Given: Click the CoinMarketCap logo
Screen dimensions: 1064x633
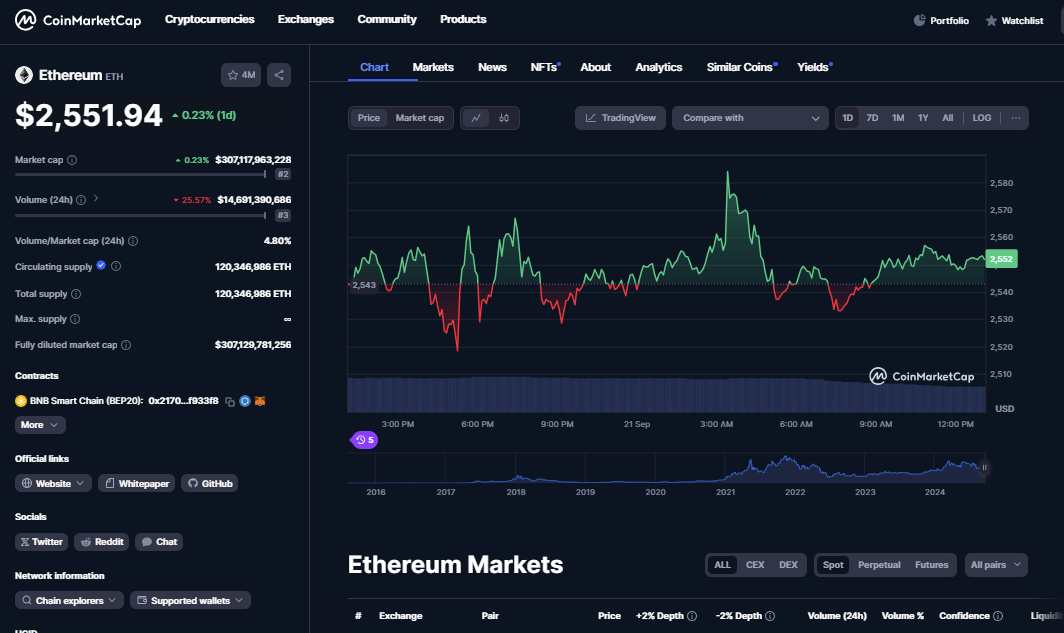Looking at the screenshot, I should (x=78, y=20).
